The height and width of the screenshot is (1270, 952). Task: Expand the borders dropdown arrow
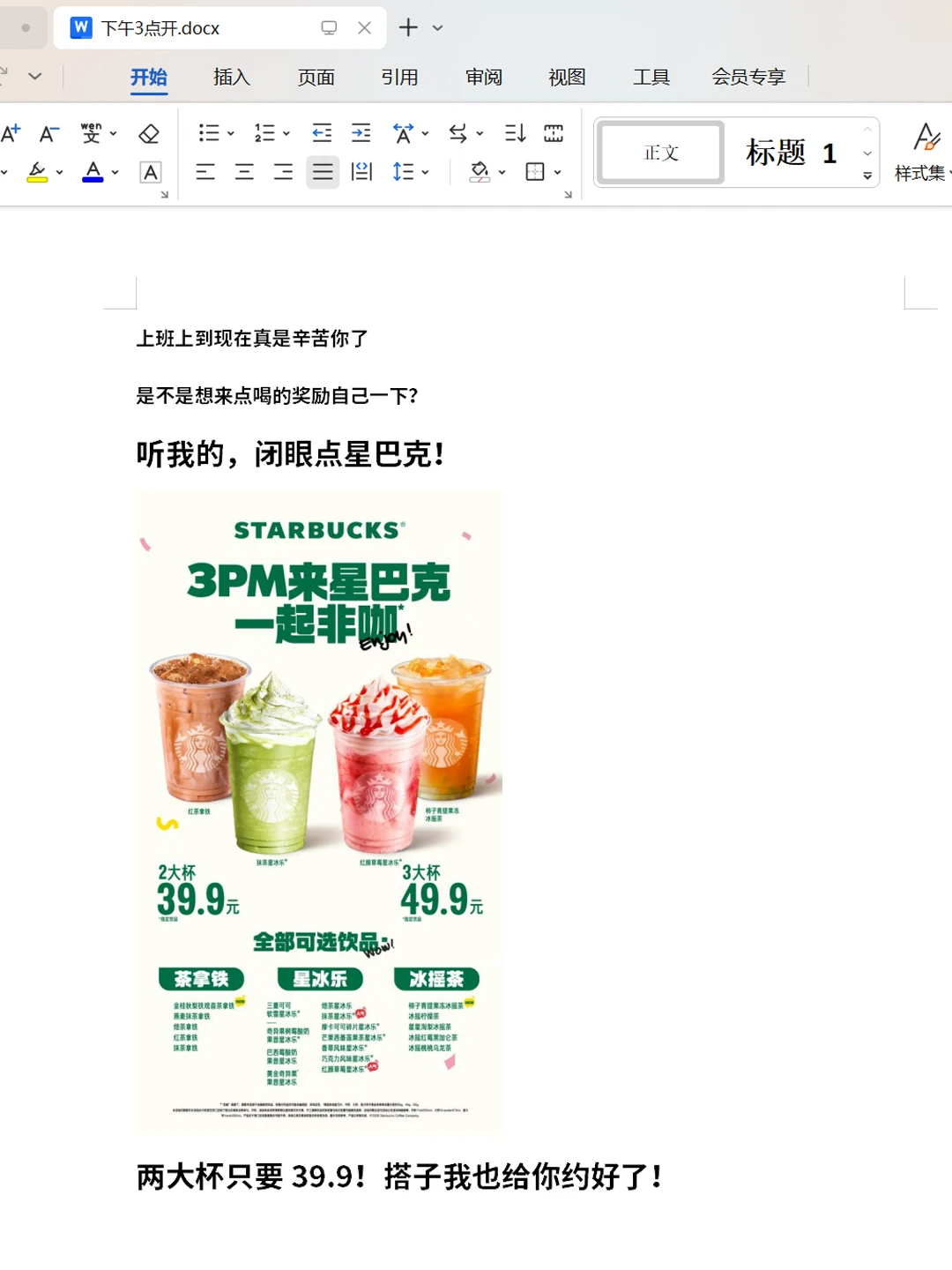click(x=557, y=173)
